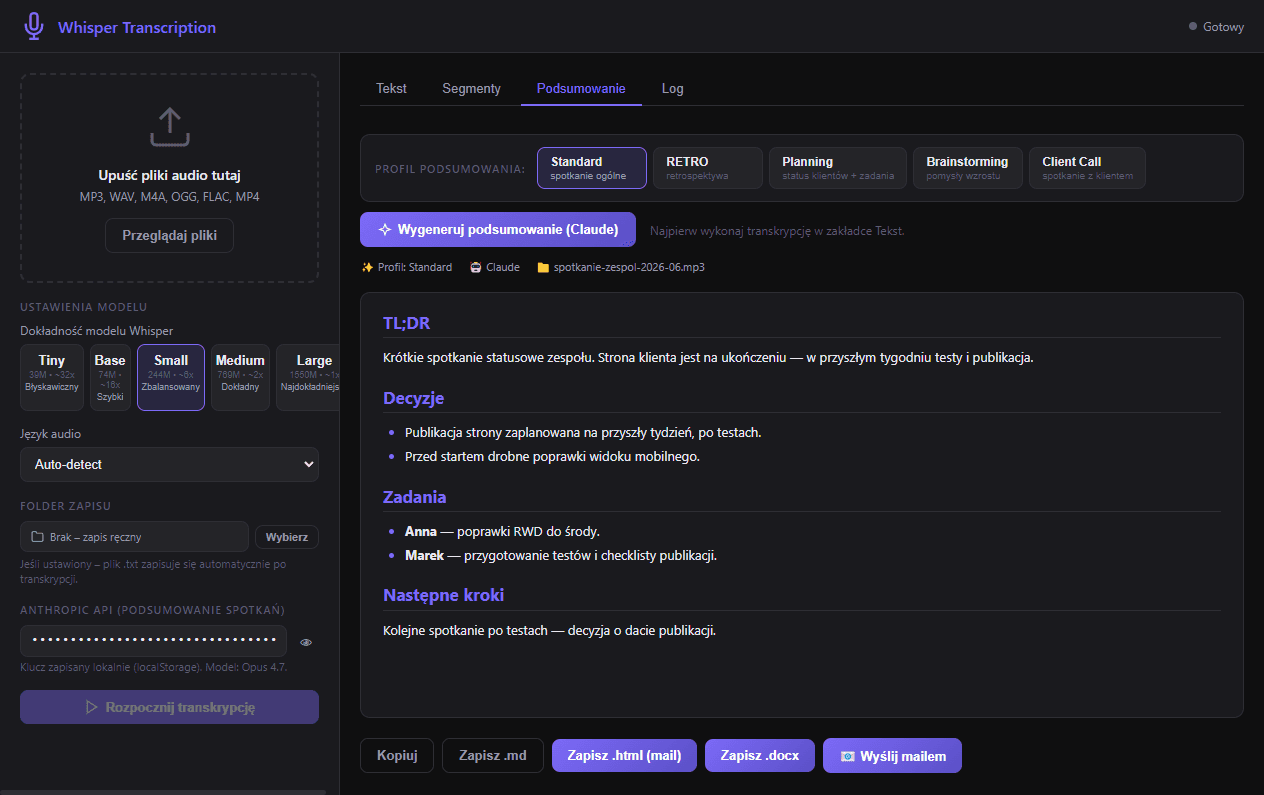
Task: Start transcription with Rozpocznij transkrypcję
Action: 169,707
